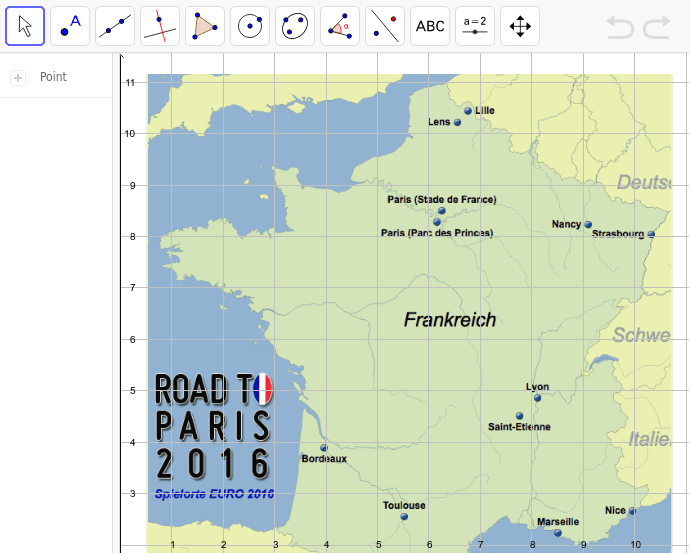Click the Lille city marker
The image size is (691, 555).
[x=468, y=111]
